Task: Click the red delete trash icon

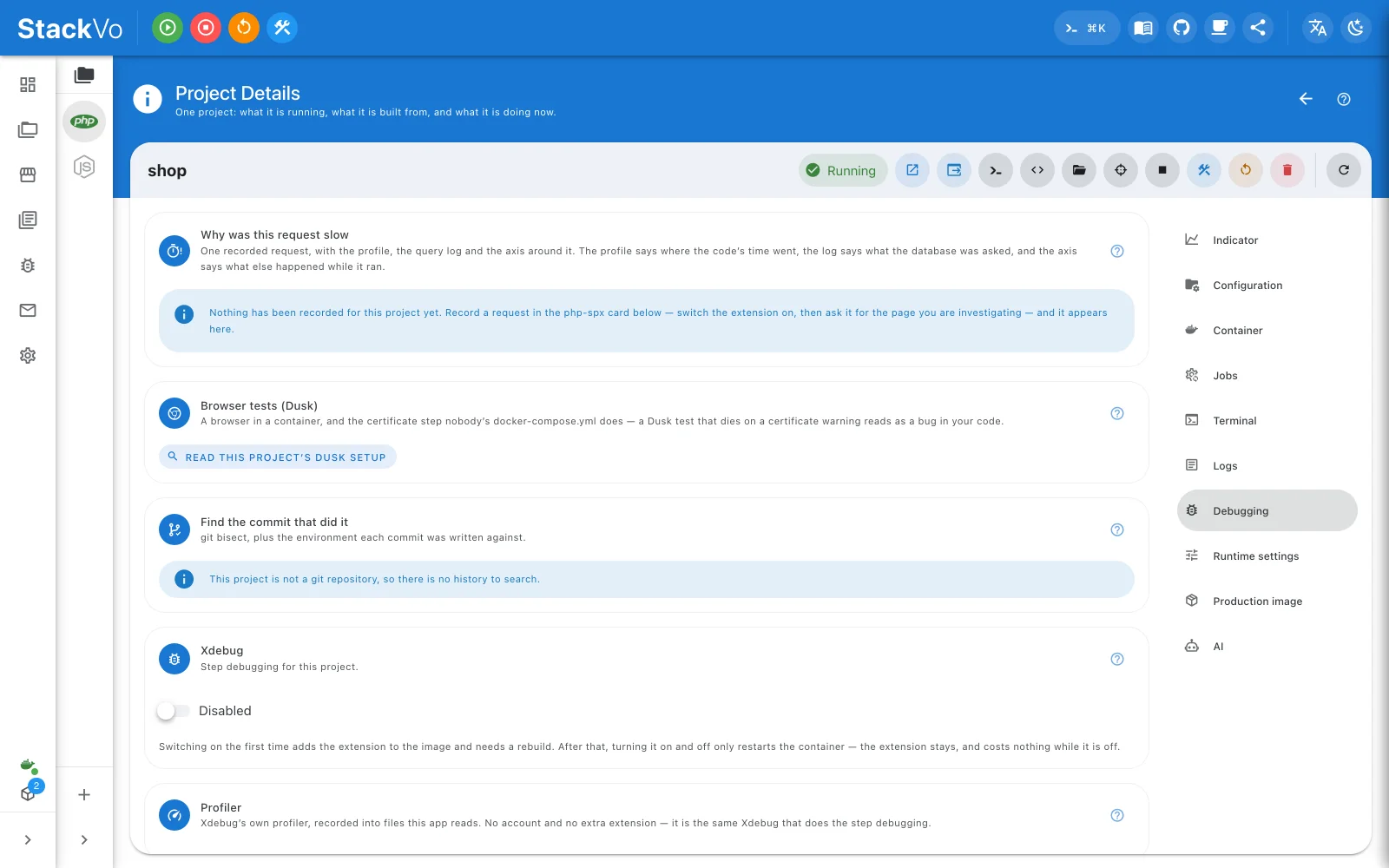Action: click(1287, 170)
